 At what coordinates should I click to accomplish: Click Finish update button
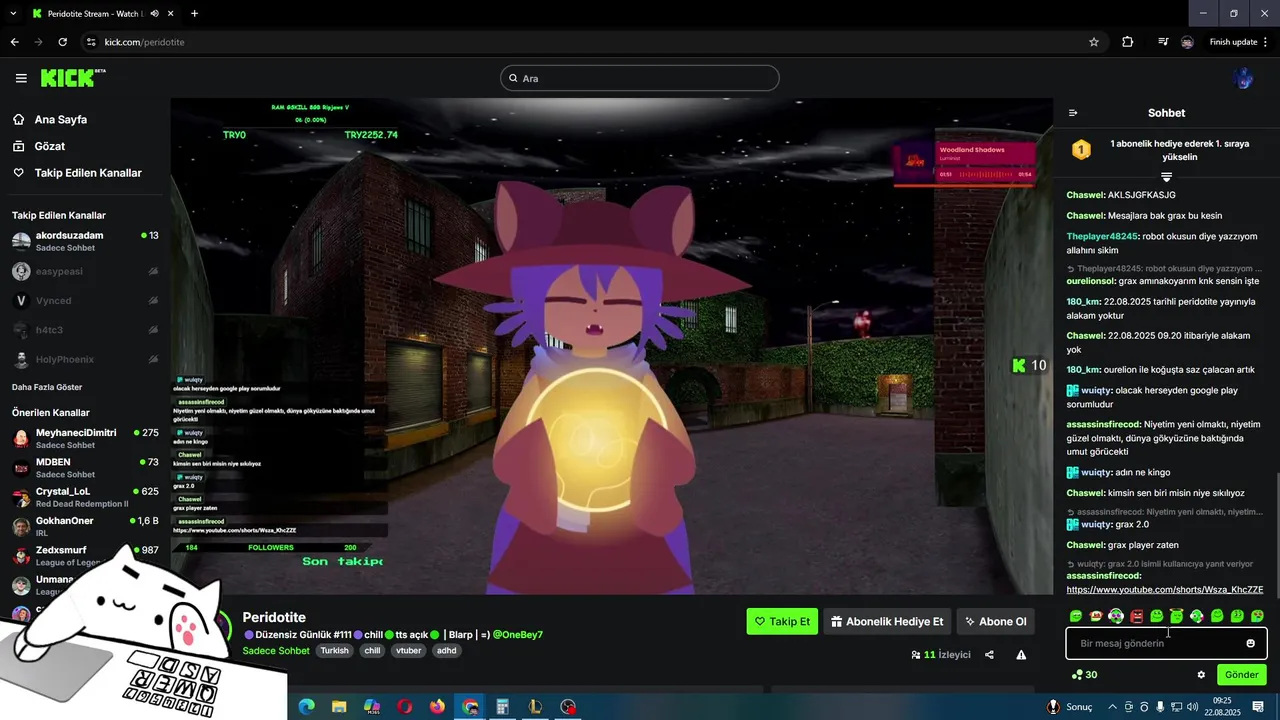pos(1233,42)
